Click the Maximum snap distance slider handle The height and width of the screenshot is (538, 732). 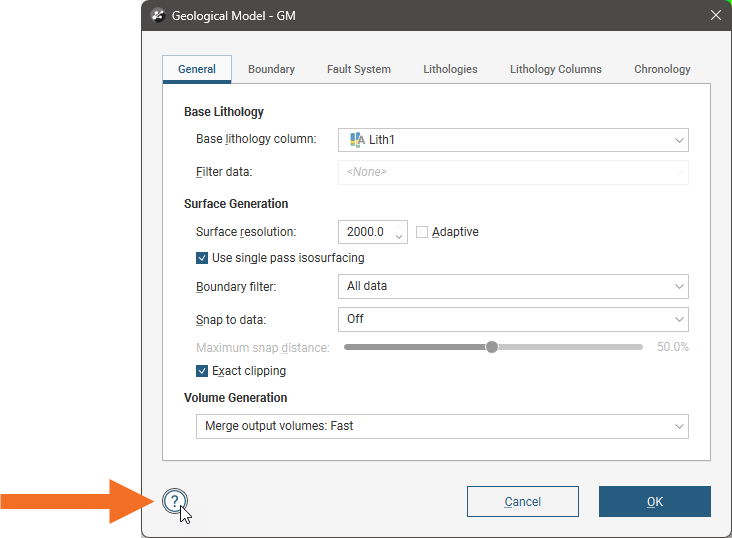tap(491, 347)
